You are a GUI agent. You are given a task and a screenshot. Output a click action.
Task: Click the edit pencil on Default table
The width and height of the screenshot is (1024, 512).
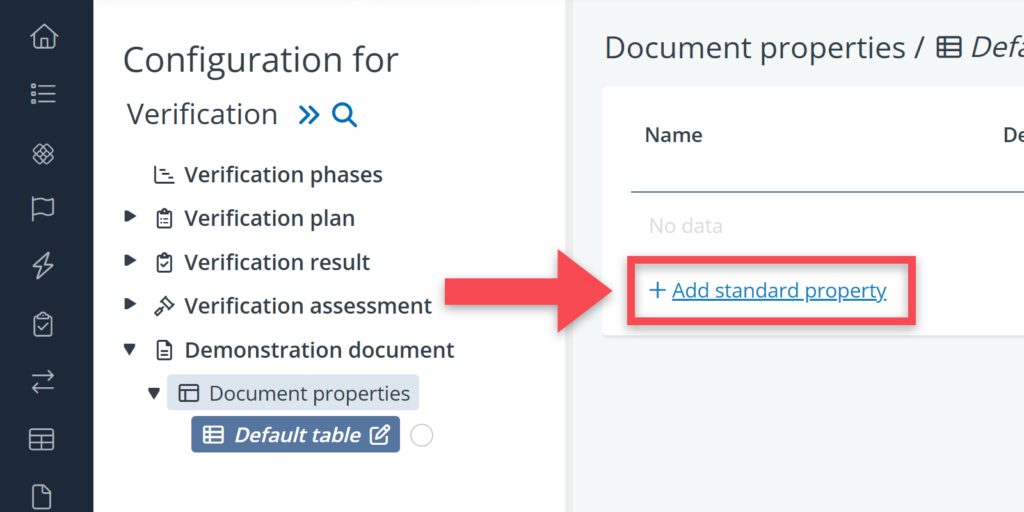[x=380, y=435]
